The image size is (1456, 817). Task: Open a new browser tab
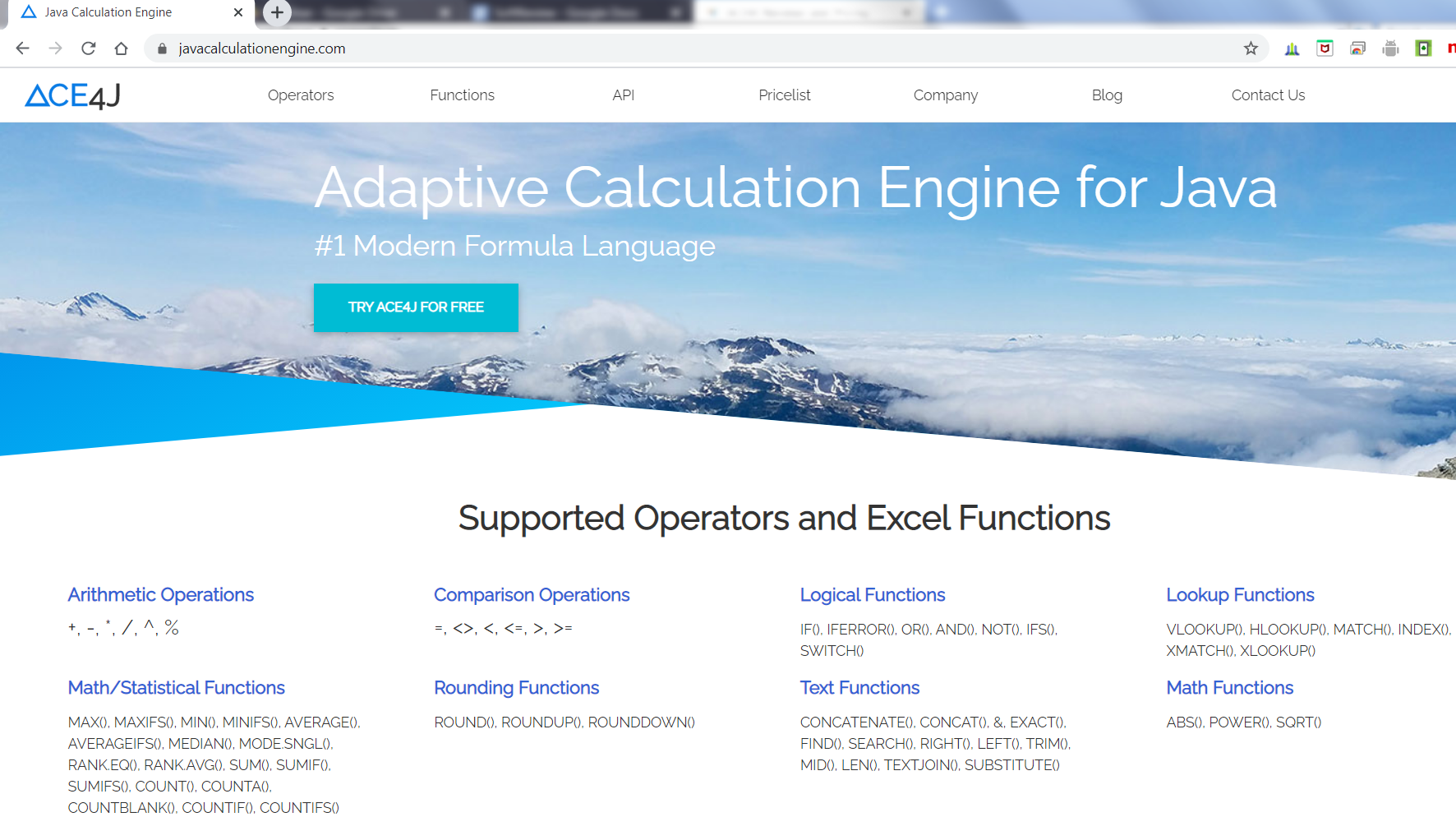coord(277,12)
